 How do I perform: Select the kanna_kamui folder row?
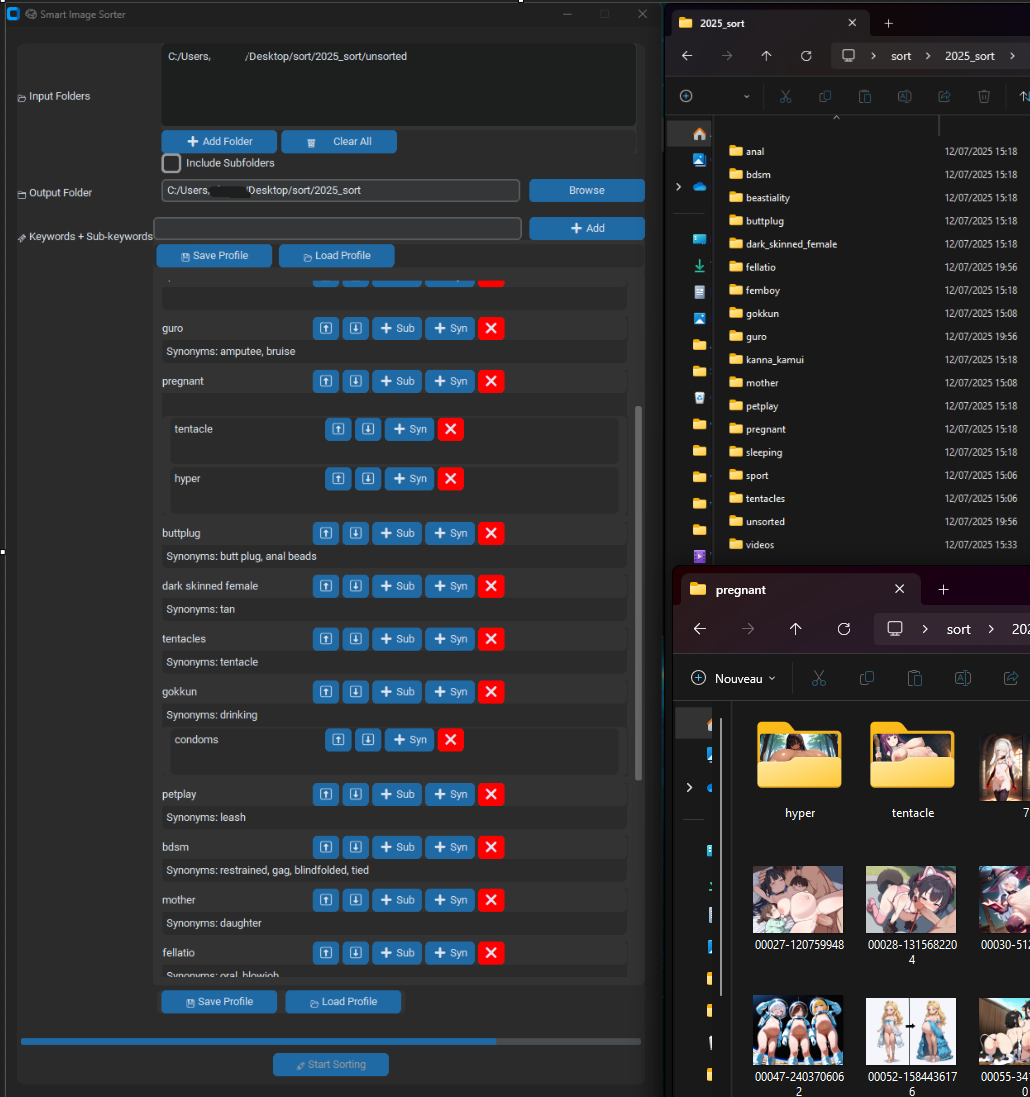click(871, 360)
